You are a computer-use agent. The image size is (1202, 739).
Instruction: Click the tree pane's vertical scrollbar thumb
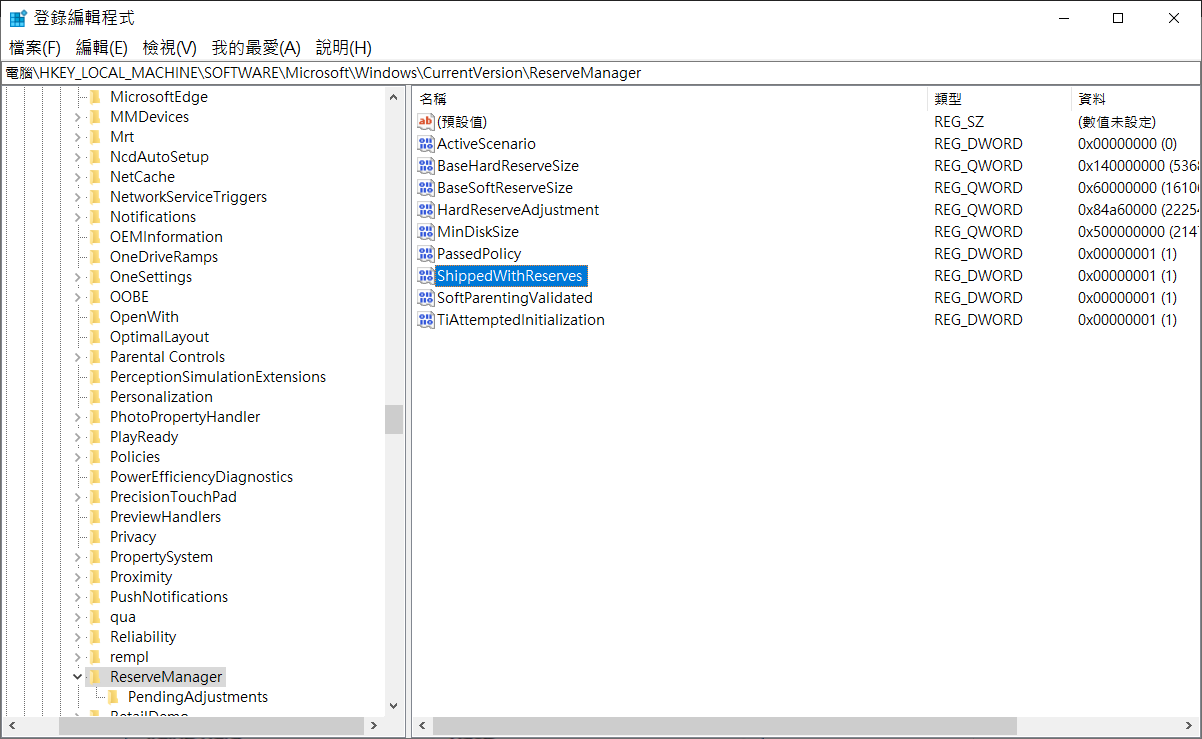[393, 419]
